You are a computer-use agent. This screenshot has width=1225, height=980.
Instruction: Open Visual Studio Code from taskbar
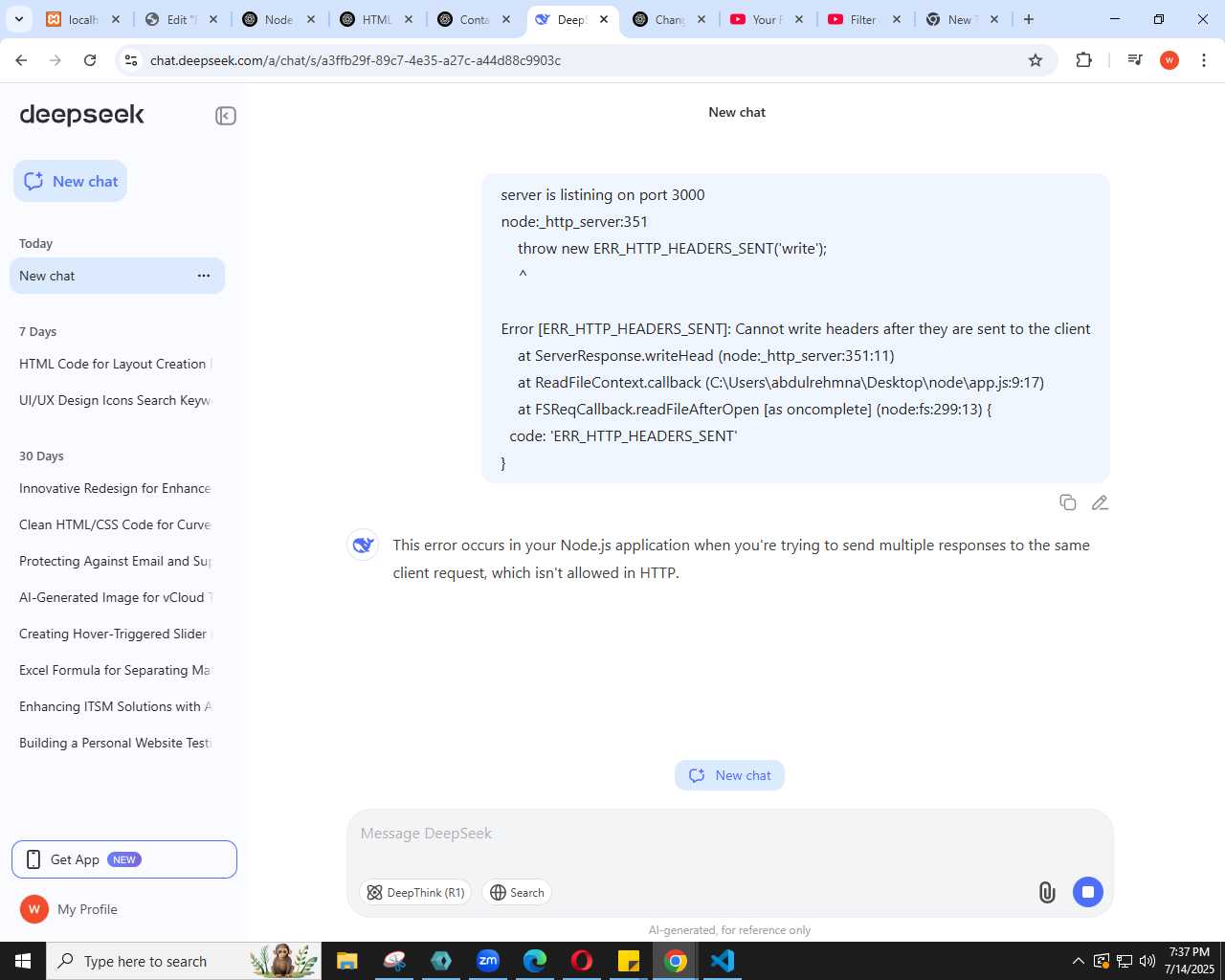[723, 961]
